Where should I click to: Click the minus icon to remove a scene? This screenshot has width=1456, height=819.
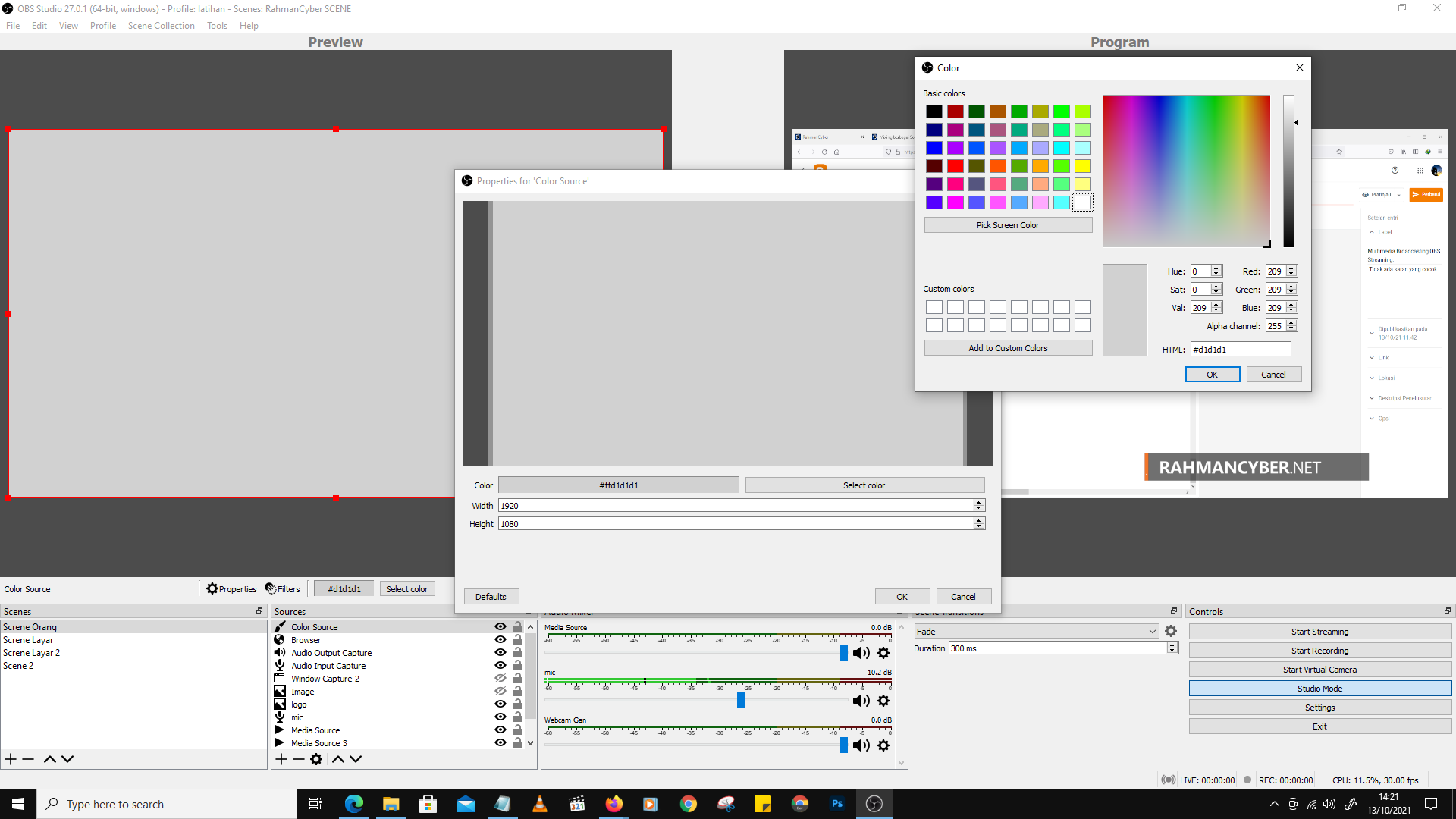point(28,758)
